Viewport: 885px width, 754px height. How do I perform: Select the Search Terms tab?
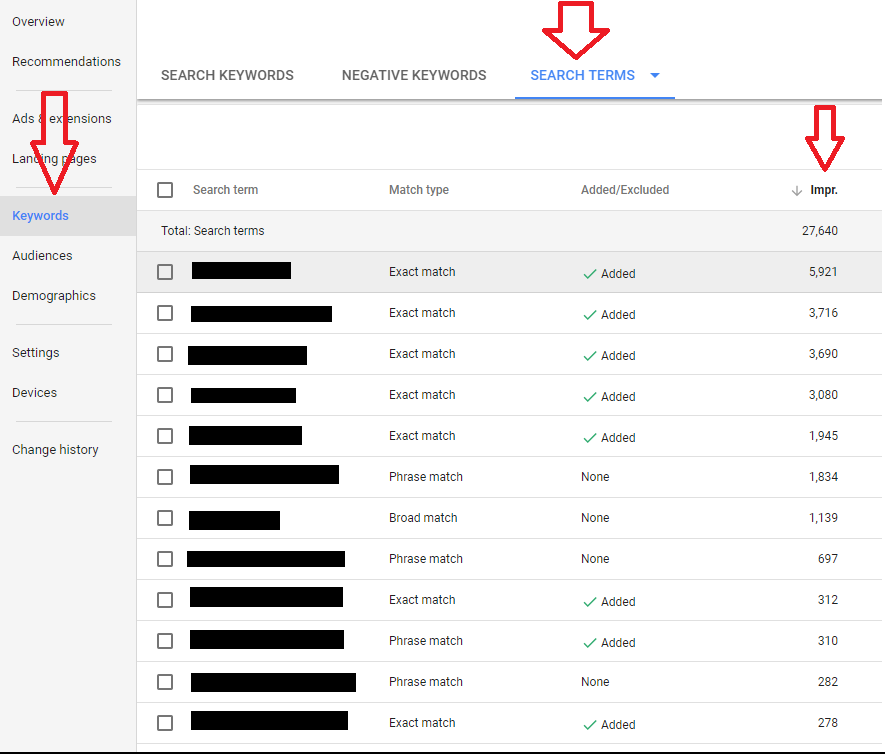pos(582,75)
